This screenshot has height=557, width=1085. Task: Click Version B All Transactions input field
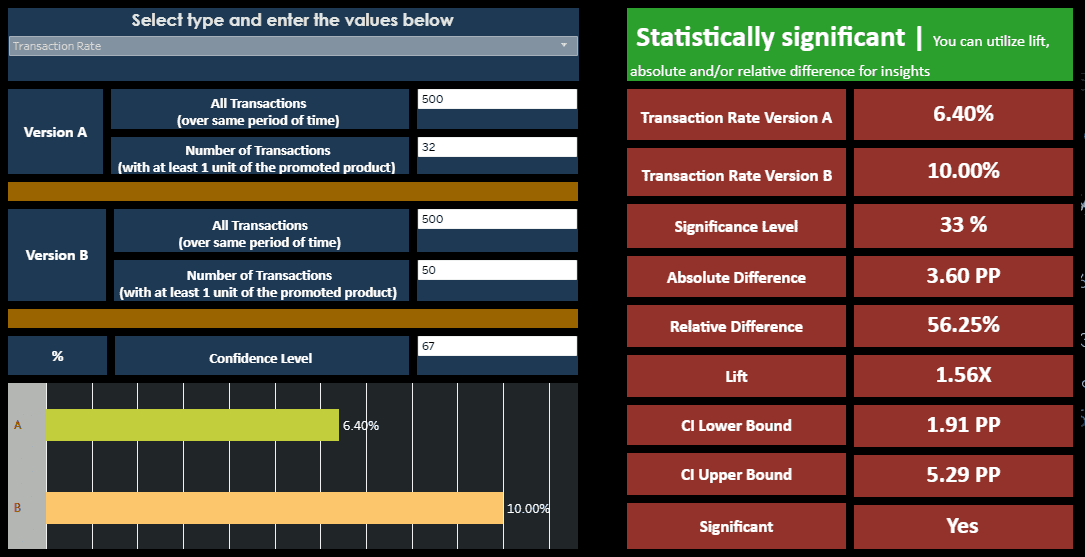pos(497,219)
